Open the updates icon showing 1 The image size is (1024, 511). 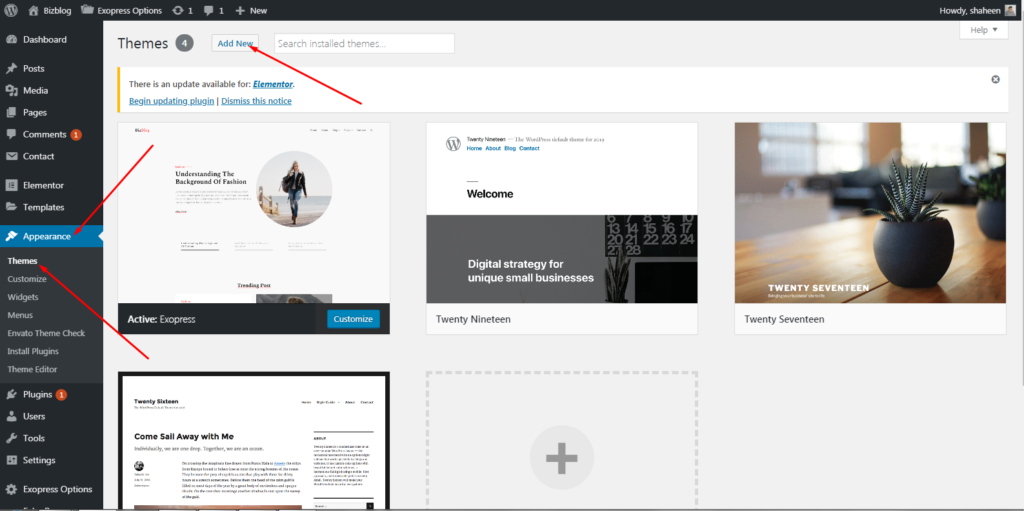pyautogui.click(x=183, y=10)
